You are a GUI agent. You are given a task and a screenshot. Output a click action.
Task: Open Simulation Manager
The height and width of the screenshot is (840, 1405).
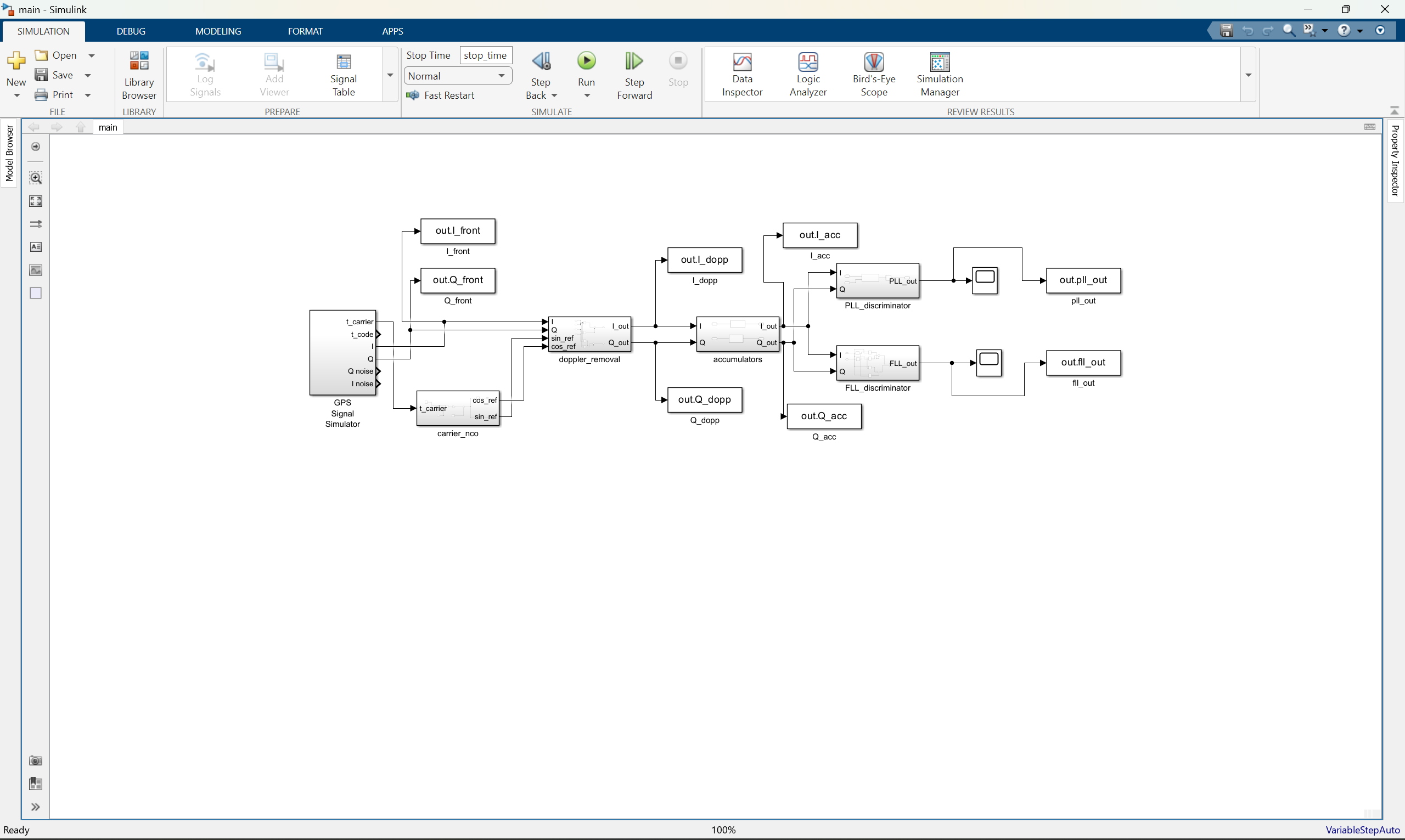pyautogui.click(x=940, y=75)
